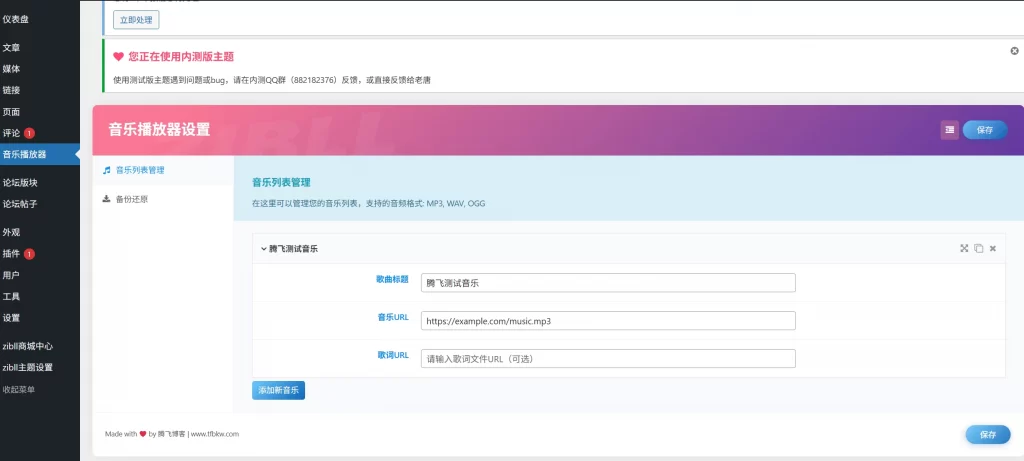Click the 音乐URL field label
This screenshot has height=461, width=1024.
(x=393, y=317)
